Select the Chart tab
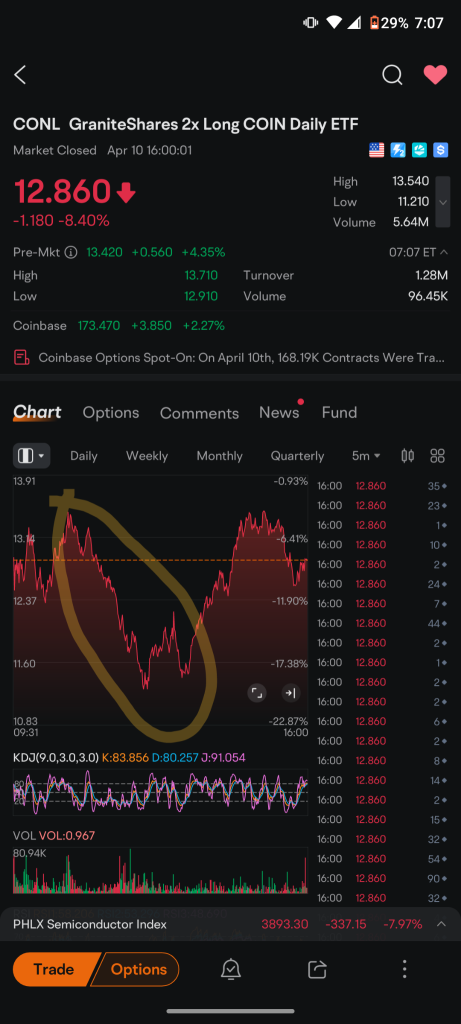Image resolution: width=461 pixels, height=1024 pixels. point(37,412)
